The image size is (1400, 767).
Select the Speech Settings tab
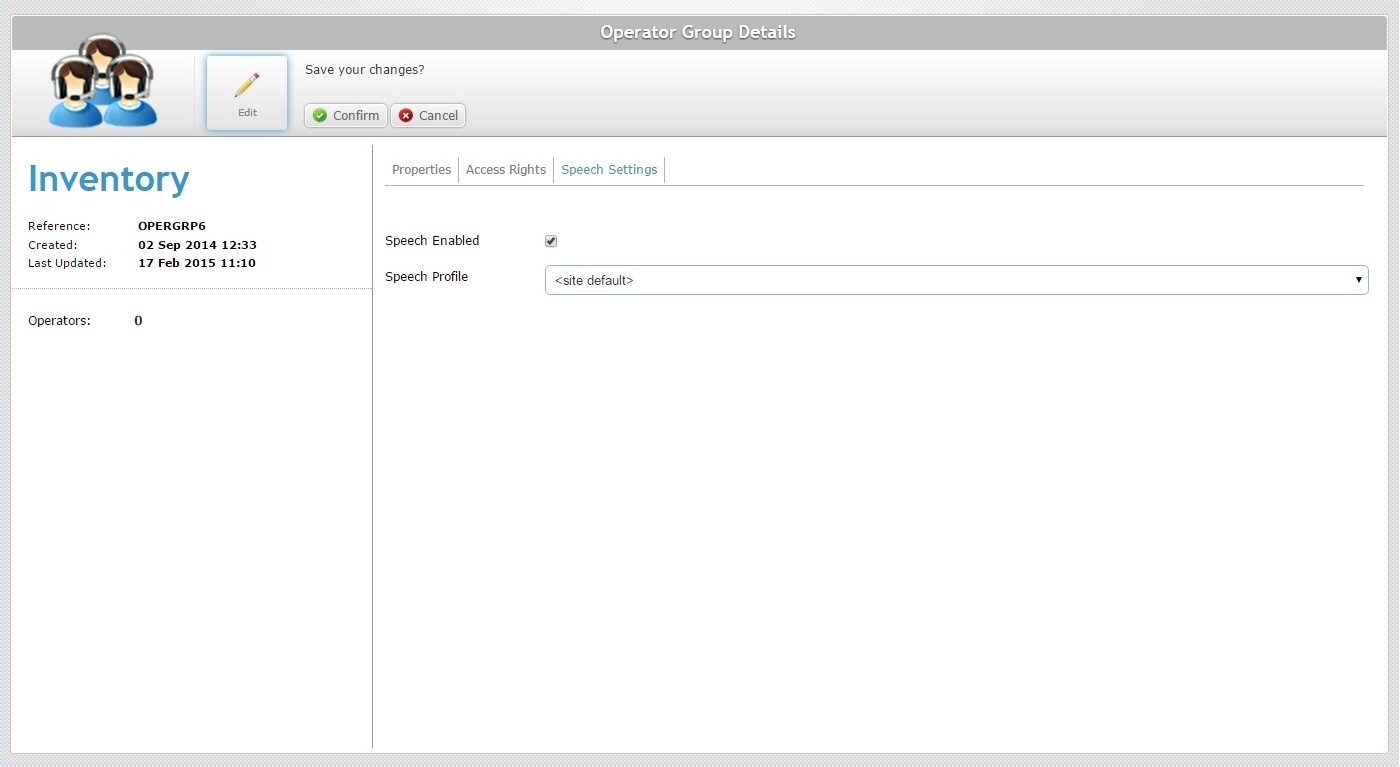pyautogui.click(x=609, y=170)
